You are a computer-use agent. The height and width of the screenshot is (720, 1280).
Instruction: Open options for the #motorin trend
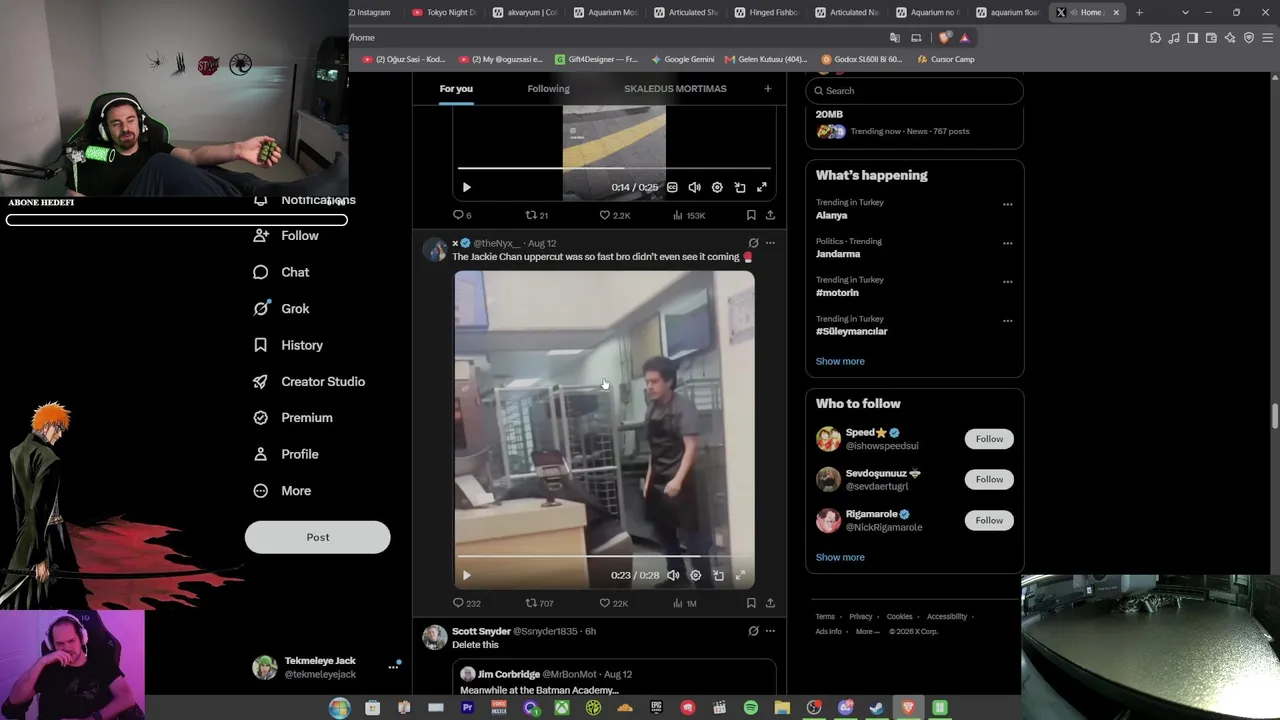tap(1007, 282)
